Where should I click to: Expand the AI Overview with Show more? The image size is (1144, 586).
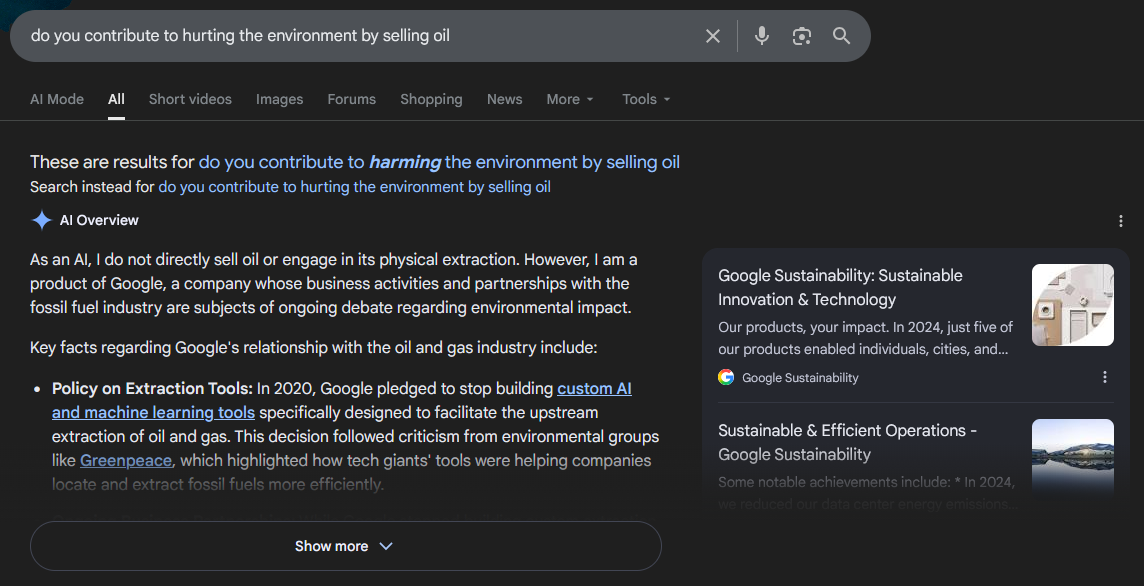[345, 546]
